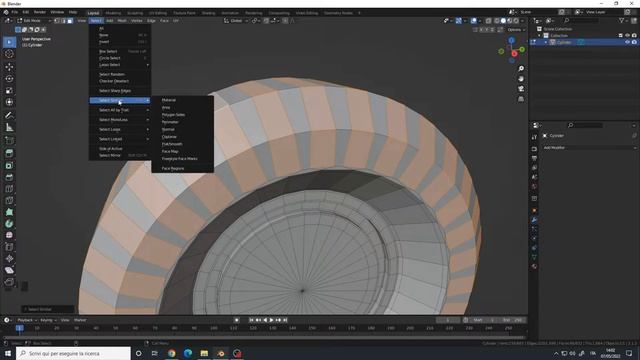
Task: Choose Material from the Select Similar submenu
Action: pos(169,100)
